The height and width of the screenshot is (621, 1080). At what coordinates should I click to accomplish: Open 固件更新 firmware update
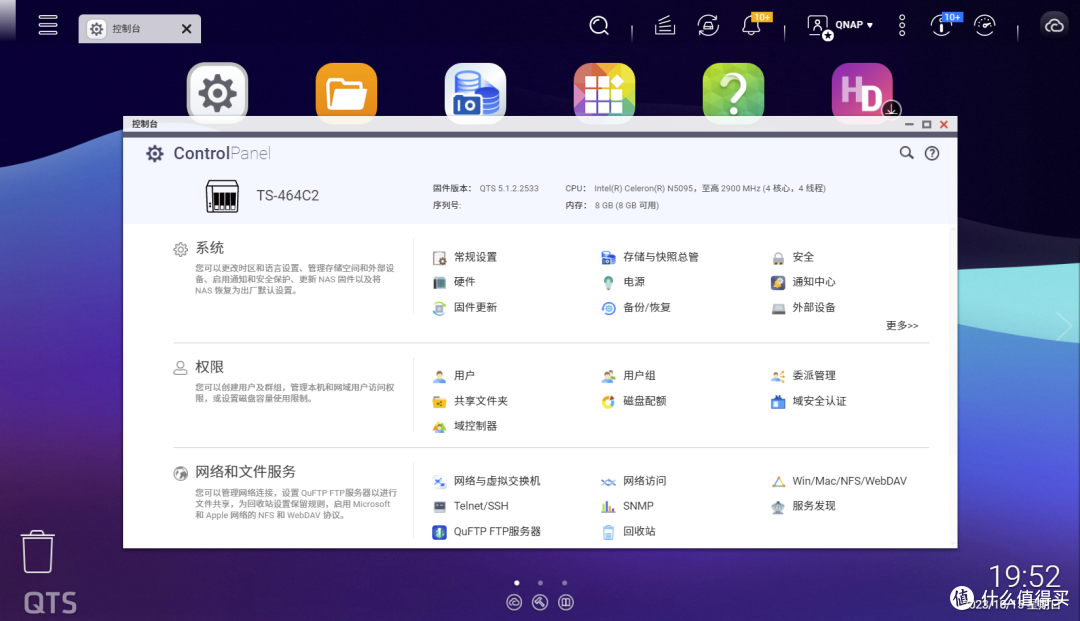(x=465, y=308)
